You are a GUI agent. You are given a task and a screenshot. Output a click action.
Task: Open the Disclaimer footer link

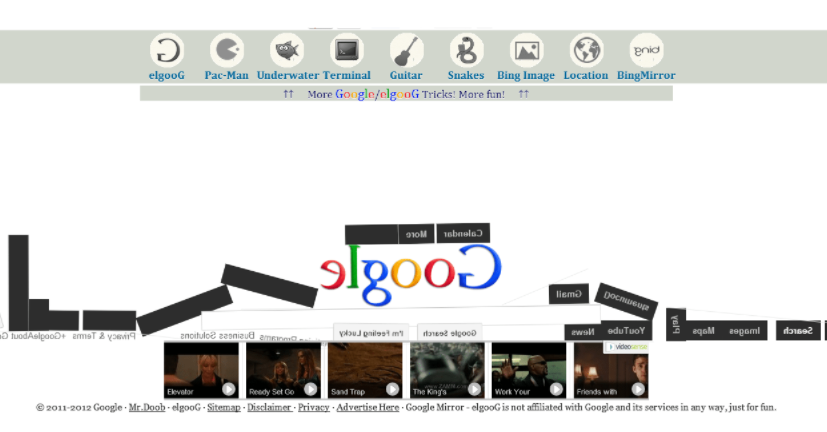pos(269,407)
